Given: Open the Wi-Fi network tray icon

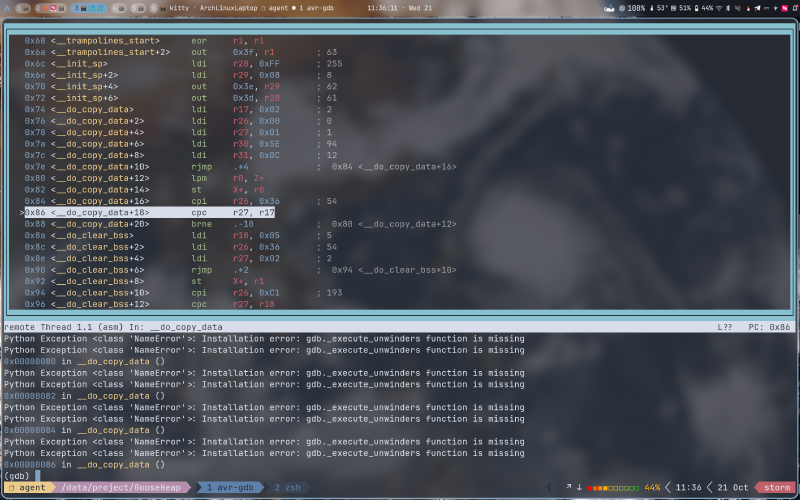Looking at the screenshot, I should pos(719,8).
